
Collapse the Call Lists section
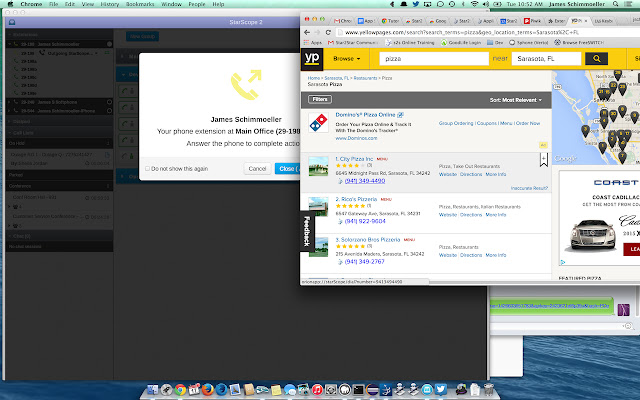[9, 133]
